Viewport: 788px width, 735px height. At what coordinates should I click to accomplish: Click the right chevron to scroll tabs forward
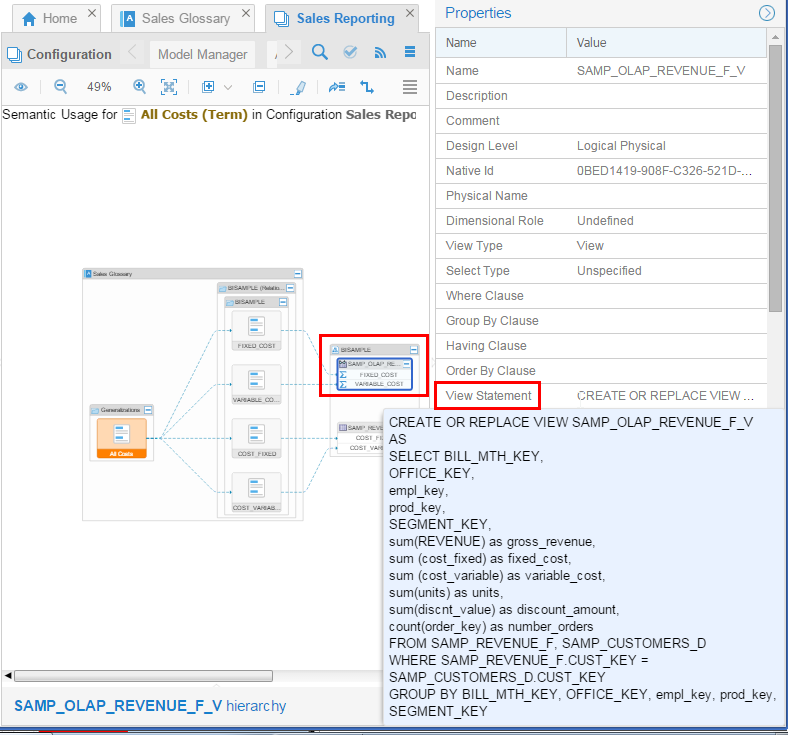[x=288, y=52]
